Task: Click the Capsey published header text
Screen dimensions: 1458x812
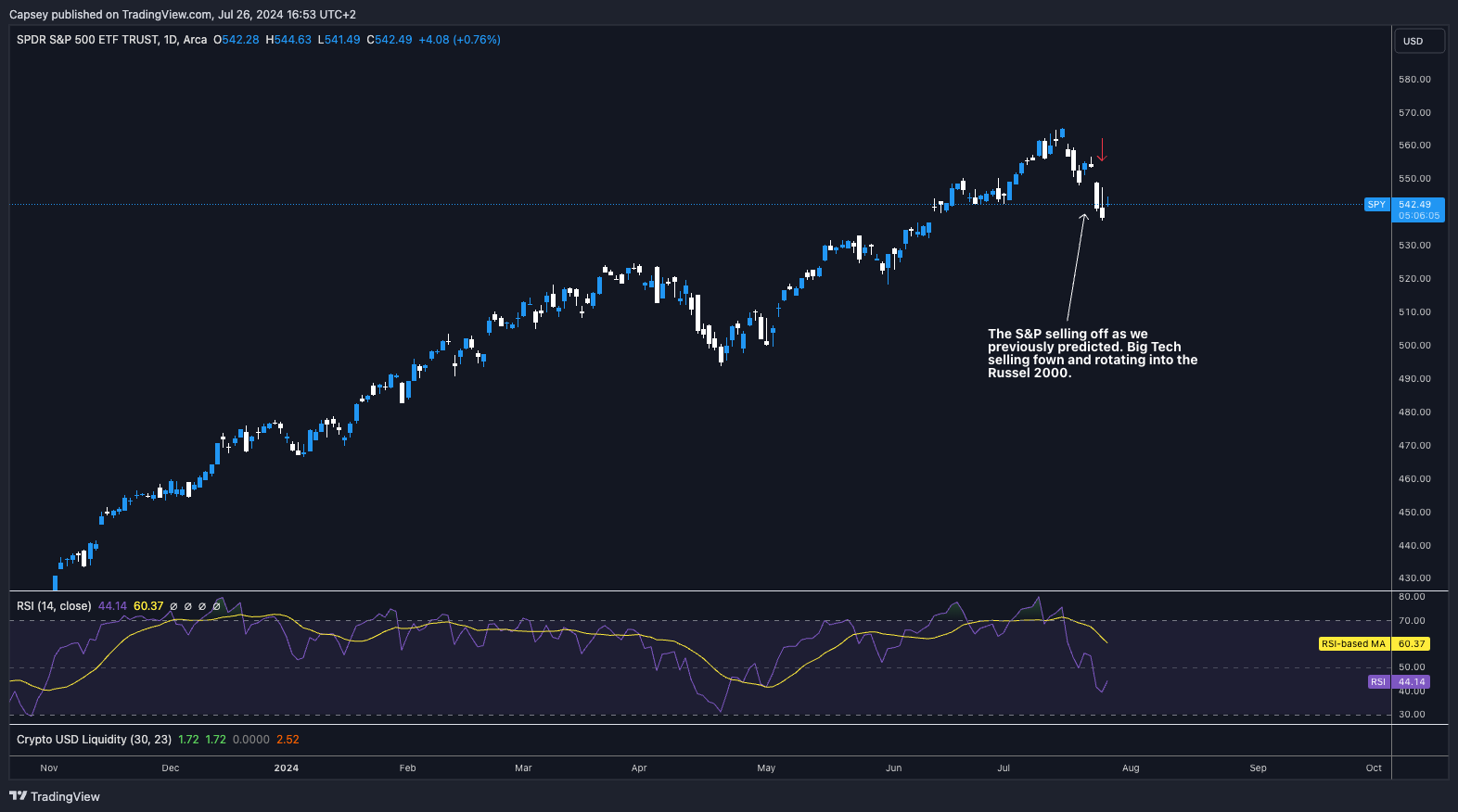Action: coord(183,14)
